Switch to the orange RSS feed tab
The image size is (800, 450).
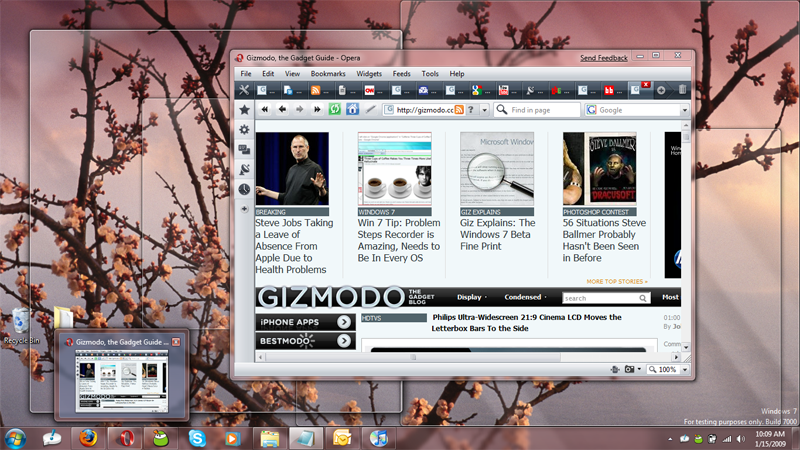[319, 91]
